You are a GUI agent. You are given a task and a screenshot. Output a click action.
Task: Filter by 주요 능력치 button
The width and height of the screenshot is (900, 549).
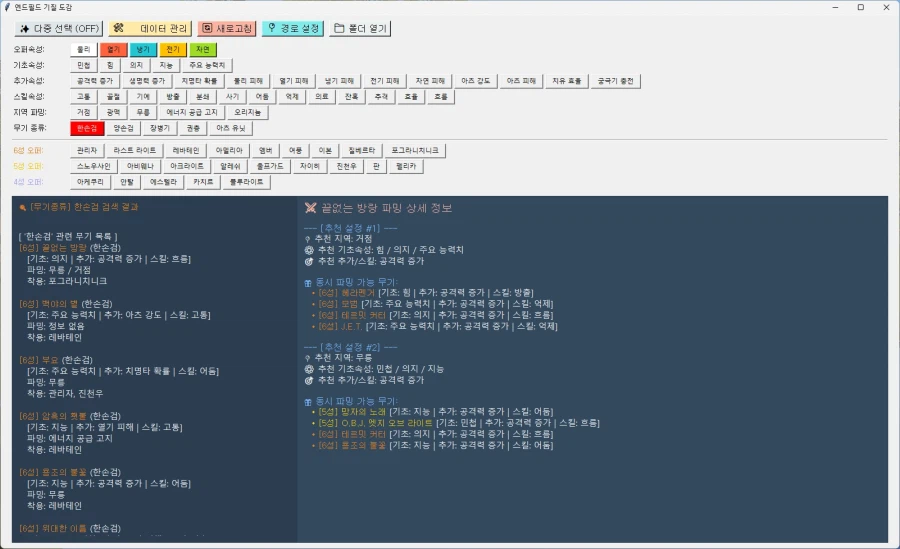pos(207,65)
